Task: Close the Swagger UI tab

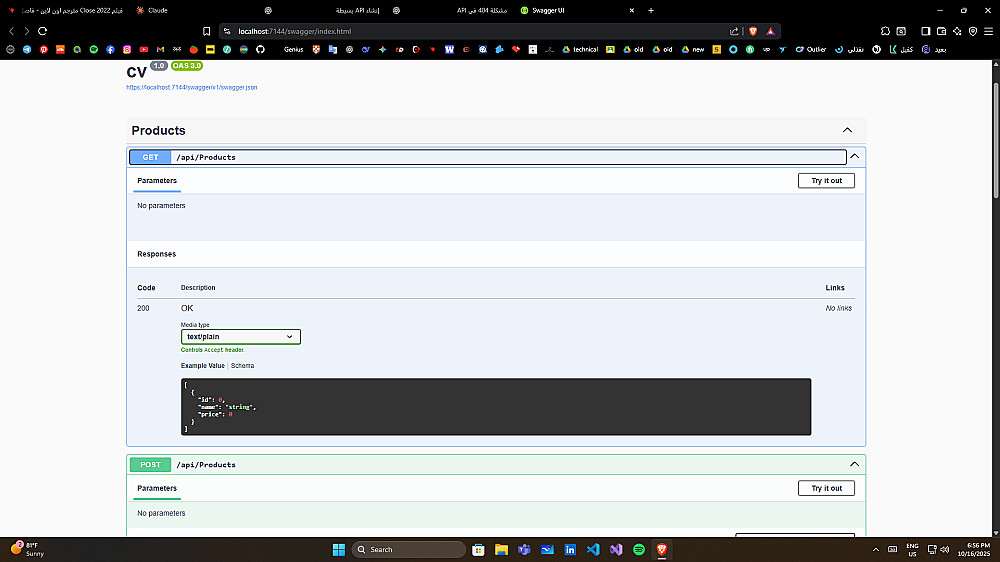Action: pos(631,10)
